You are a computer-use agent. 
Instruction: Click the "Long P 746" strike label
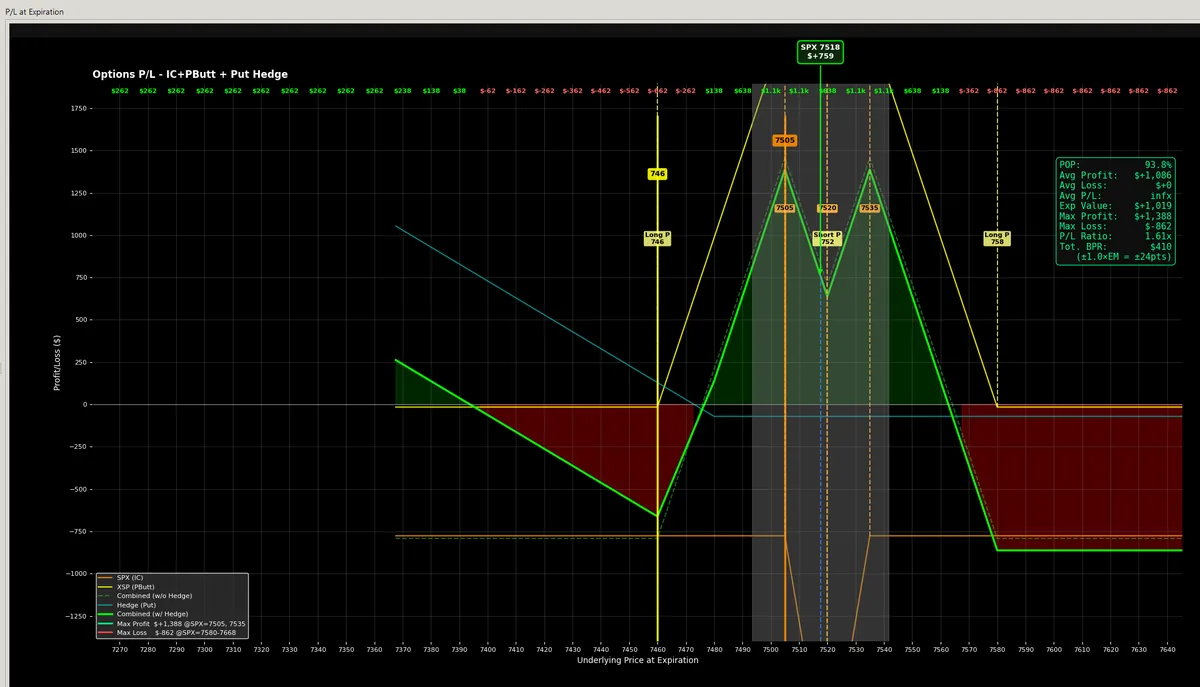657,238
